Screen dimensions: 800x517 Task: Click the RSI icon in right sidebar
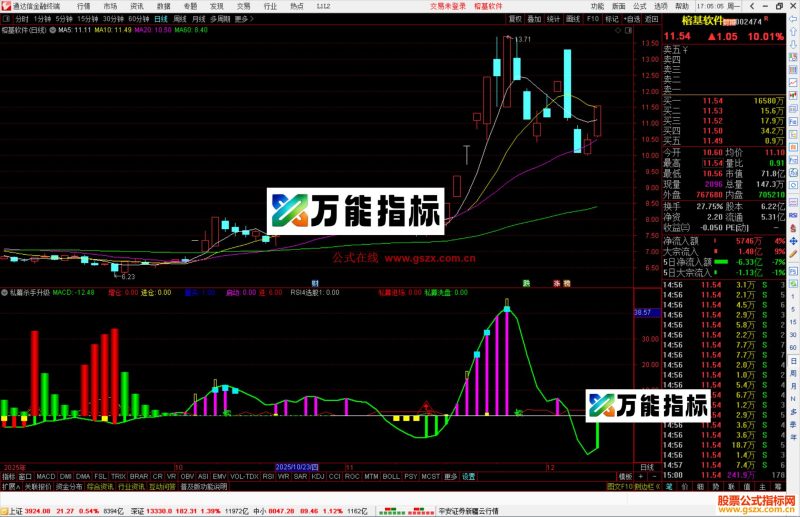(793, 216)
